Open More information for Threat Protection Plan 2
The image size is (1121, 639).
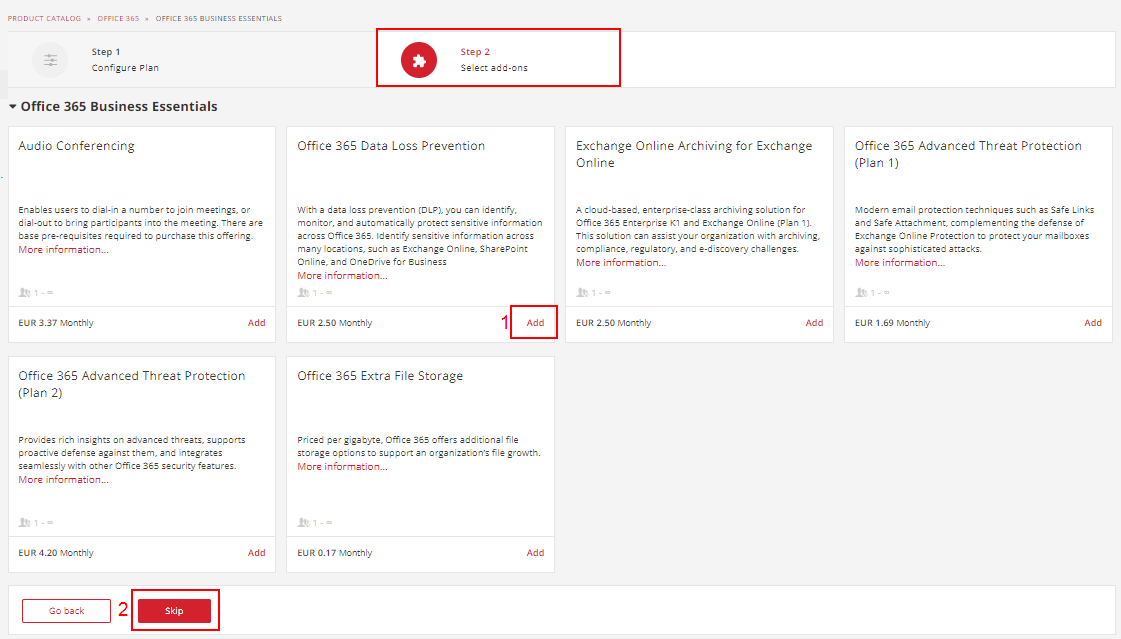point(64,480)
